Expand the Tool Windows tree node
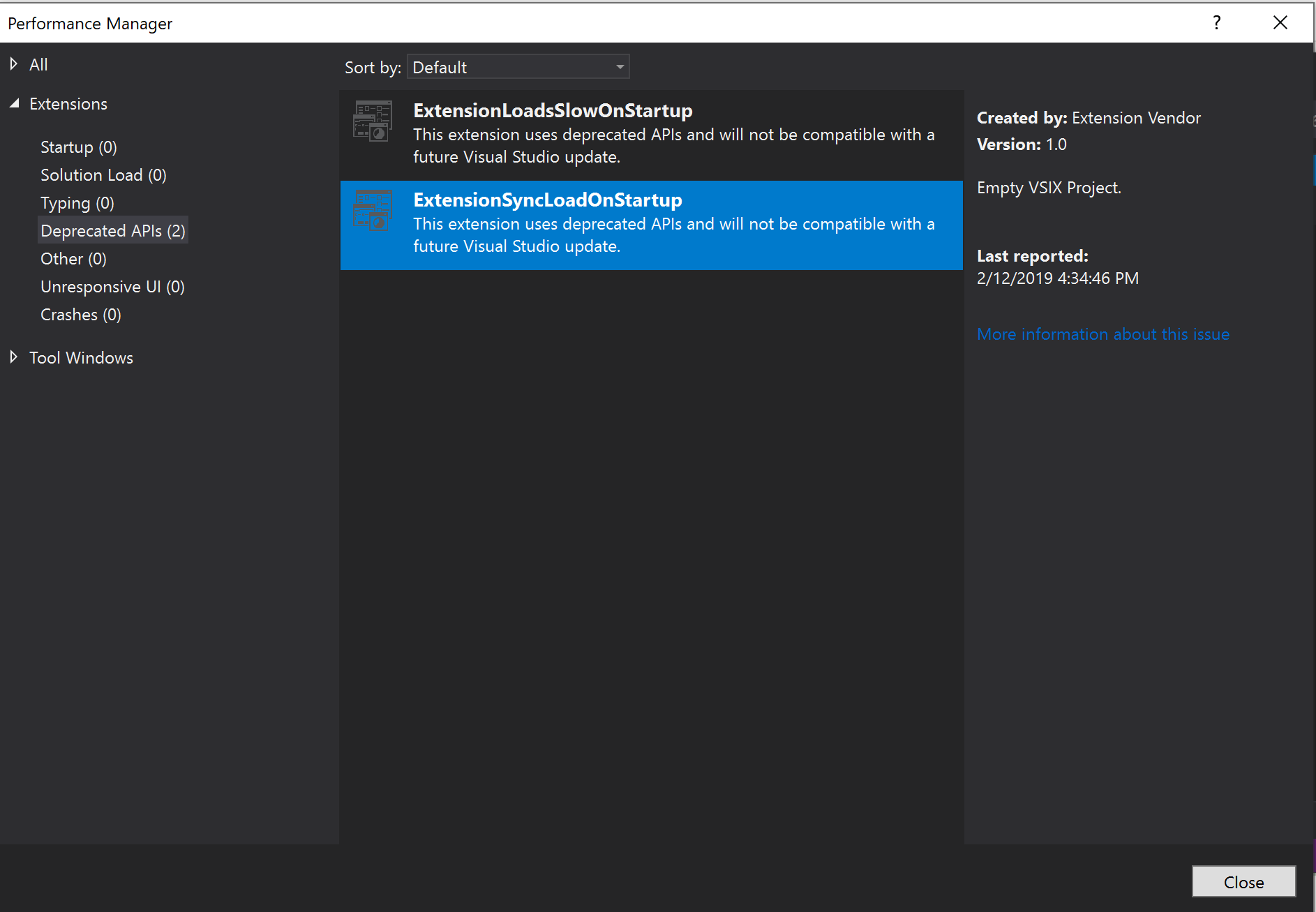Screen dimensions: 1316x912 coord(14,357)
